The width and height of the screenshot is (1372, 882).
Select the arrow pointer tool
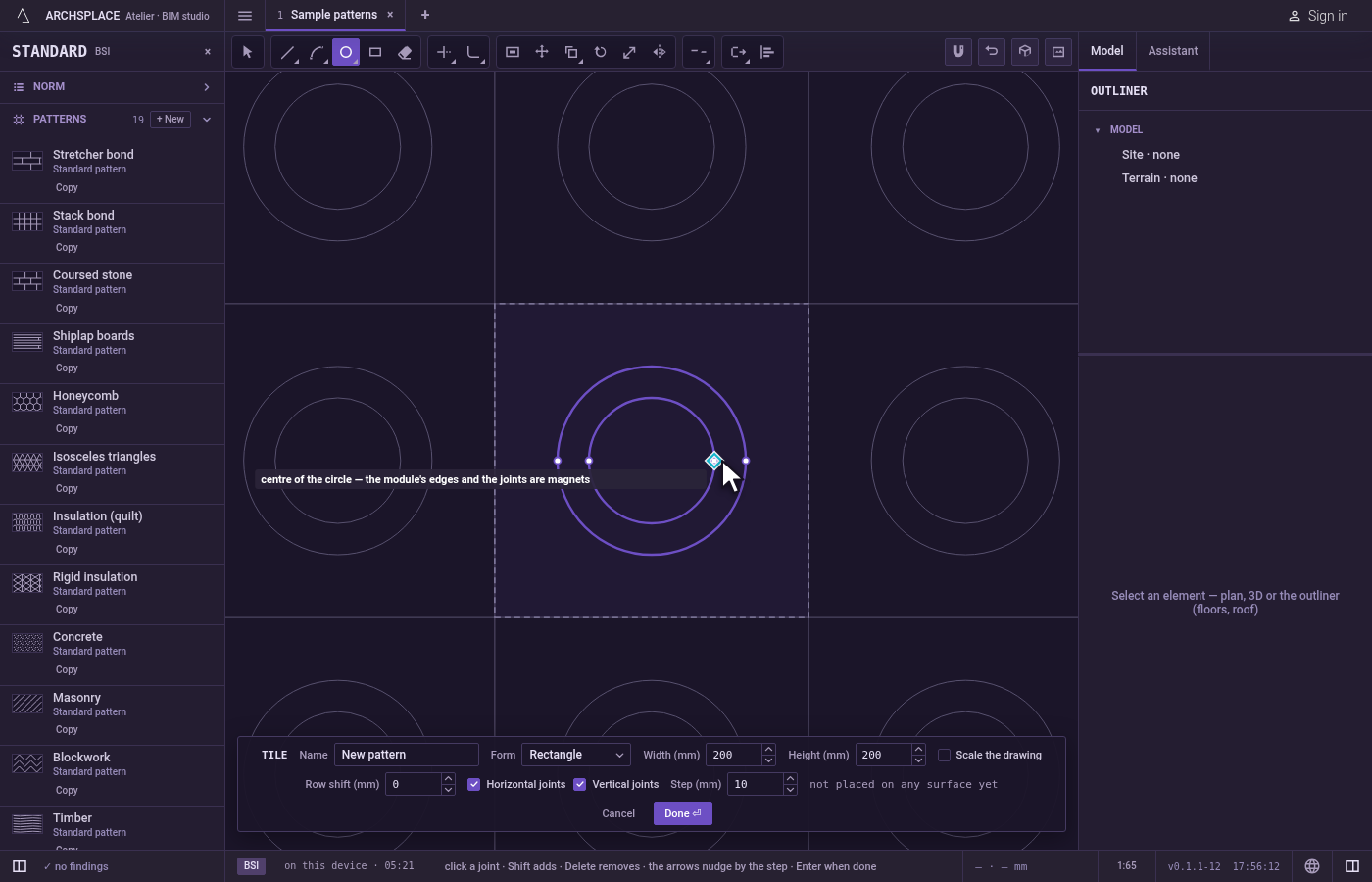pos(248,52)
